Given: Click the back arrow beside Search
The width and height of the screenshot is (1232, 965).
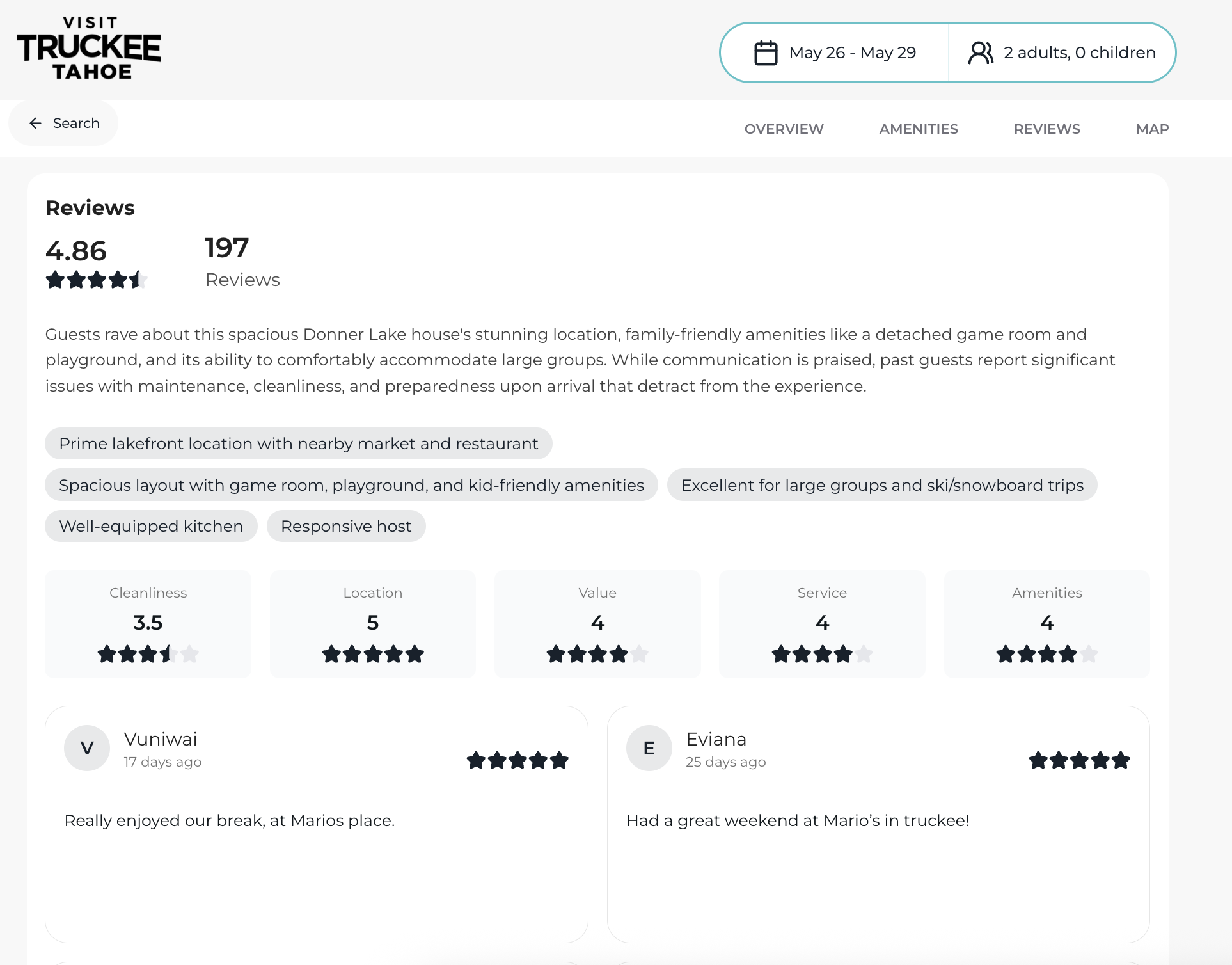Looking at the screenshot, I should point(36,123).
